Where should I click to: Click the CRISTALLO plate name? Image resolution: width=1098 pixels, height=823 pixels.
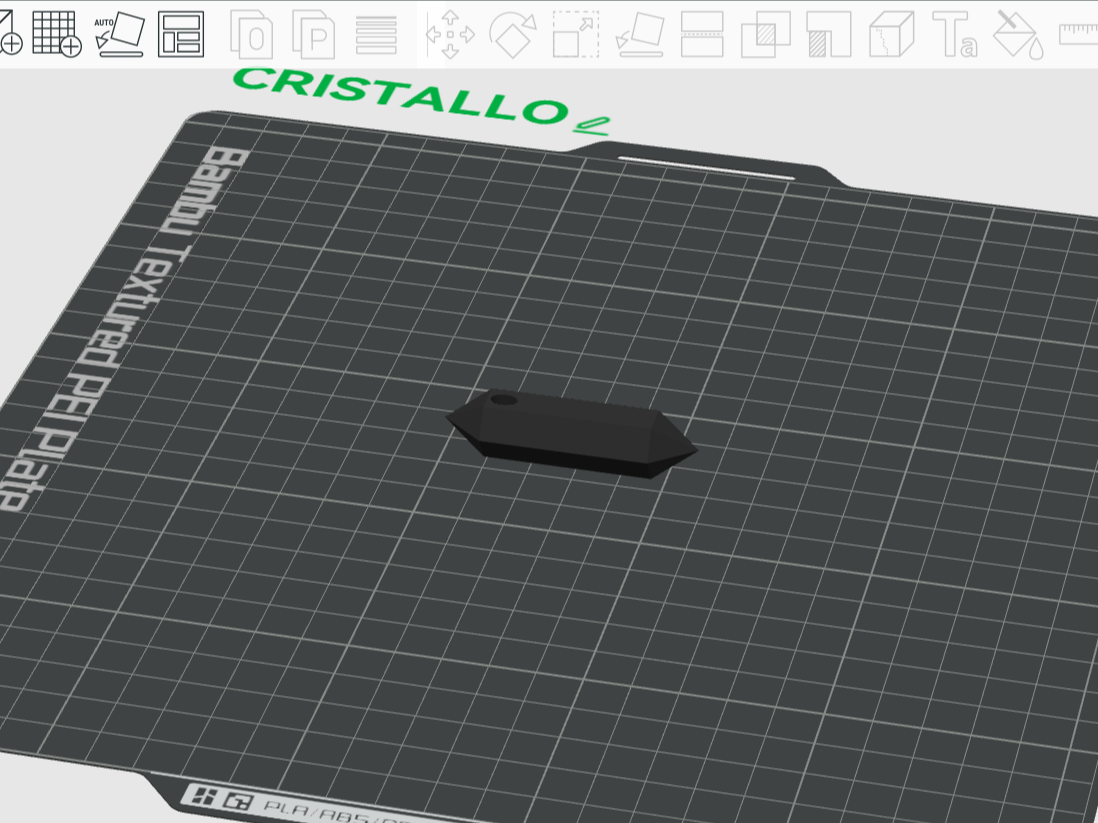click(x=400, y=96)
